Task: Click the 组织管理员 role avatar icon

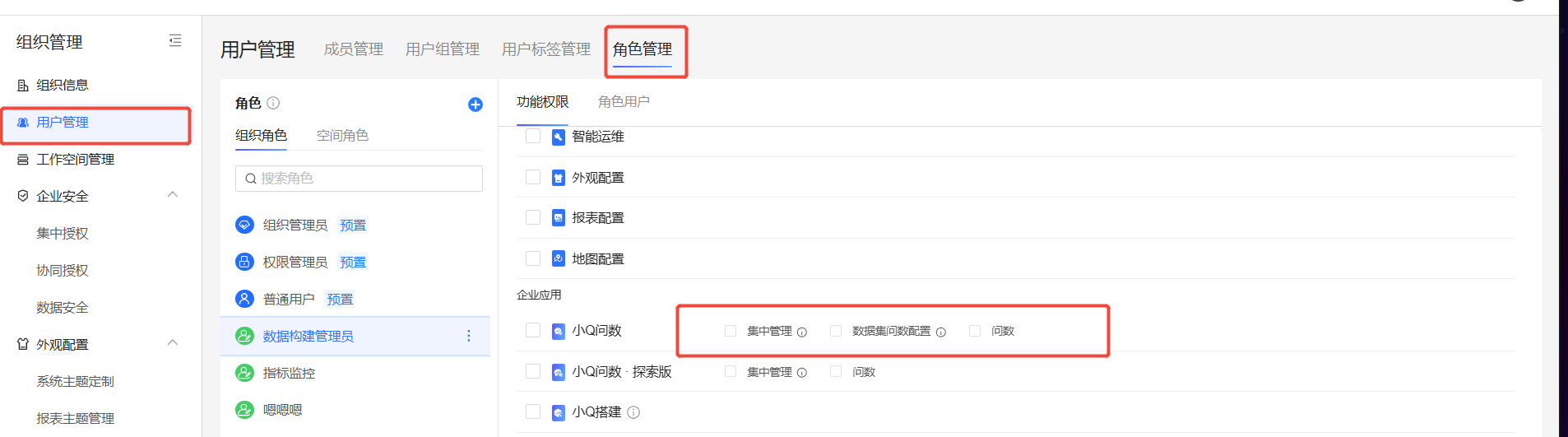Action: (x=244, y=225)
